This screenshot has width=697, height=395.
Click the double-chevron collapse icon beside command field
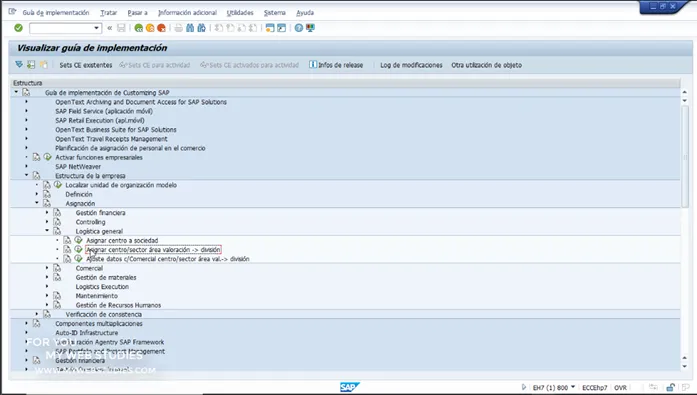109,28
